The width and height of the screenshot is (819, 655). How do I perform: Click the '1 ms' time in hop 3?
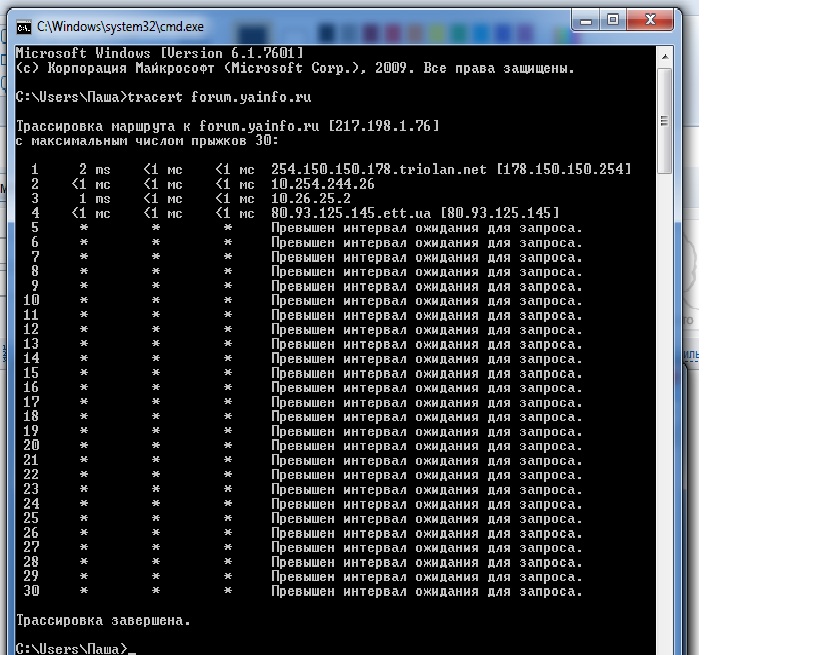[x=95, y=198]
